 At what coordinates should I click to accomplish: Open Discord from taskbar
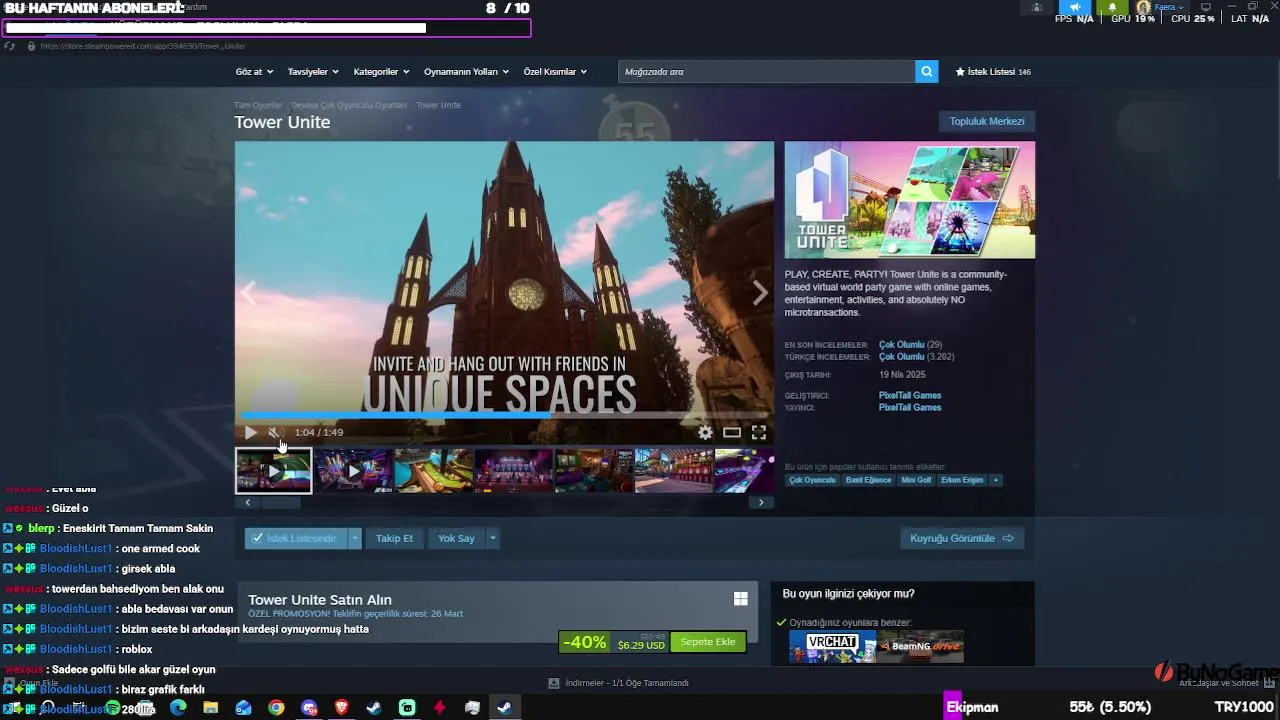click(309, 708)
